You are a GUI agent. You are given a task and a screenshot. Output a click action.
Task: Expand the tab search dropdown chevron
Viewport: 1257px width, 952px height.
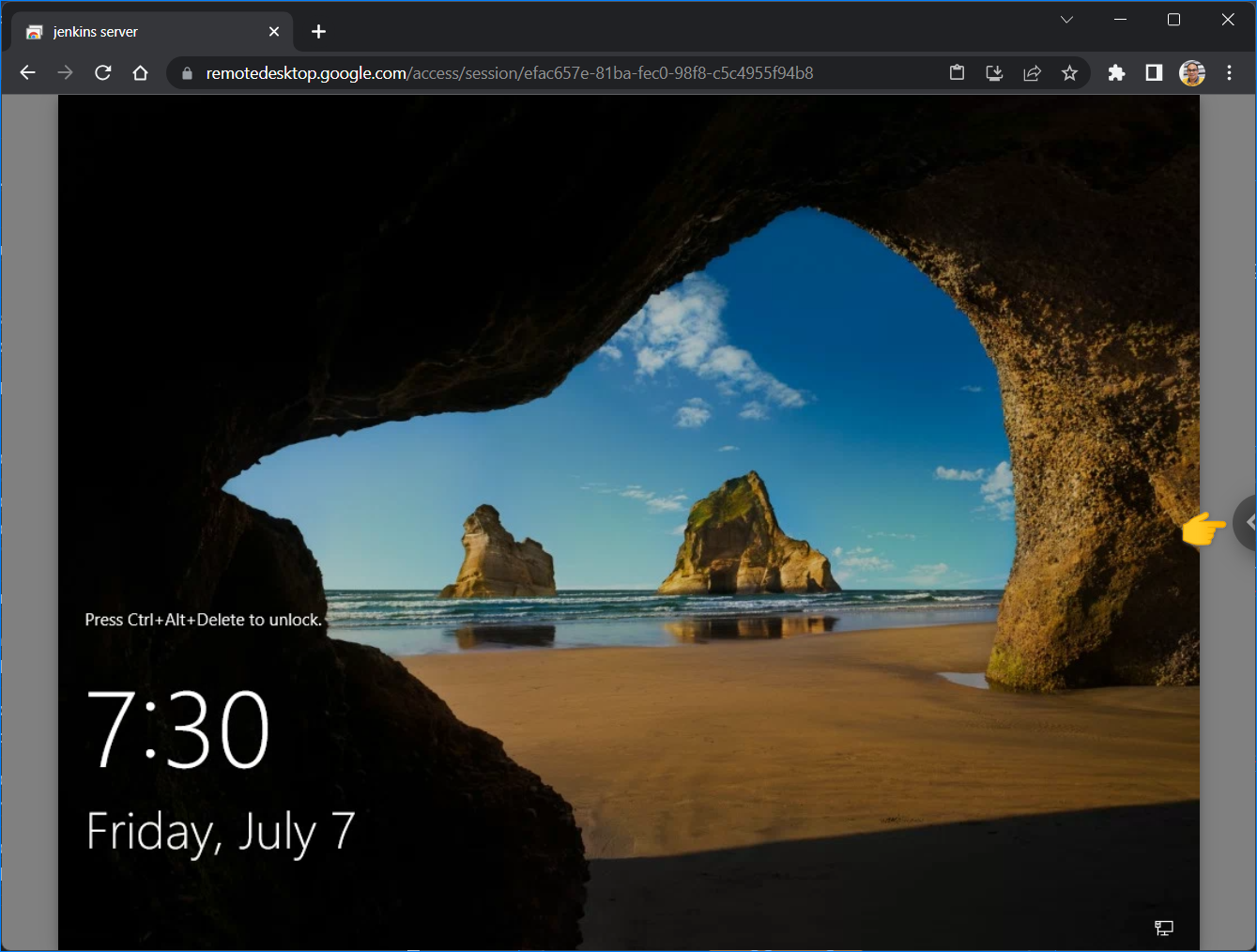(x=1066, y=20)
